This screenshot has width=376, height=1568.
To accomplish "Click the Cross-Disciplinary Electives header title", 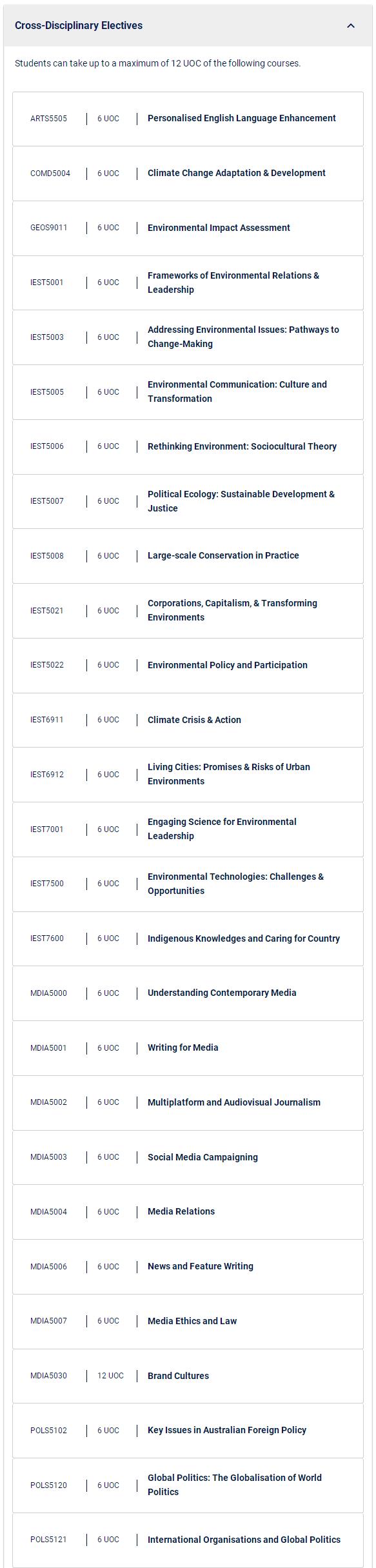I will [79, 26].
